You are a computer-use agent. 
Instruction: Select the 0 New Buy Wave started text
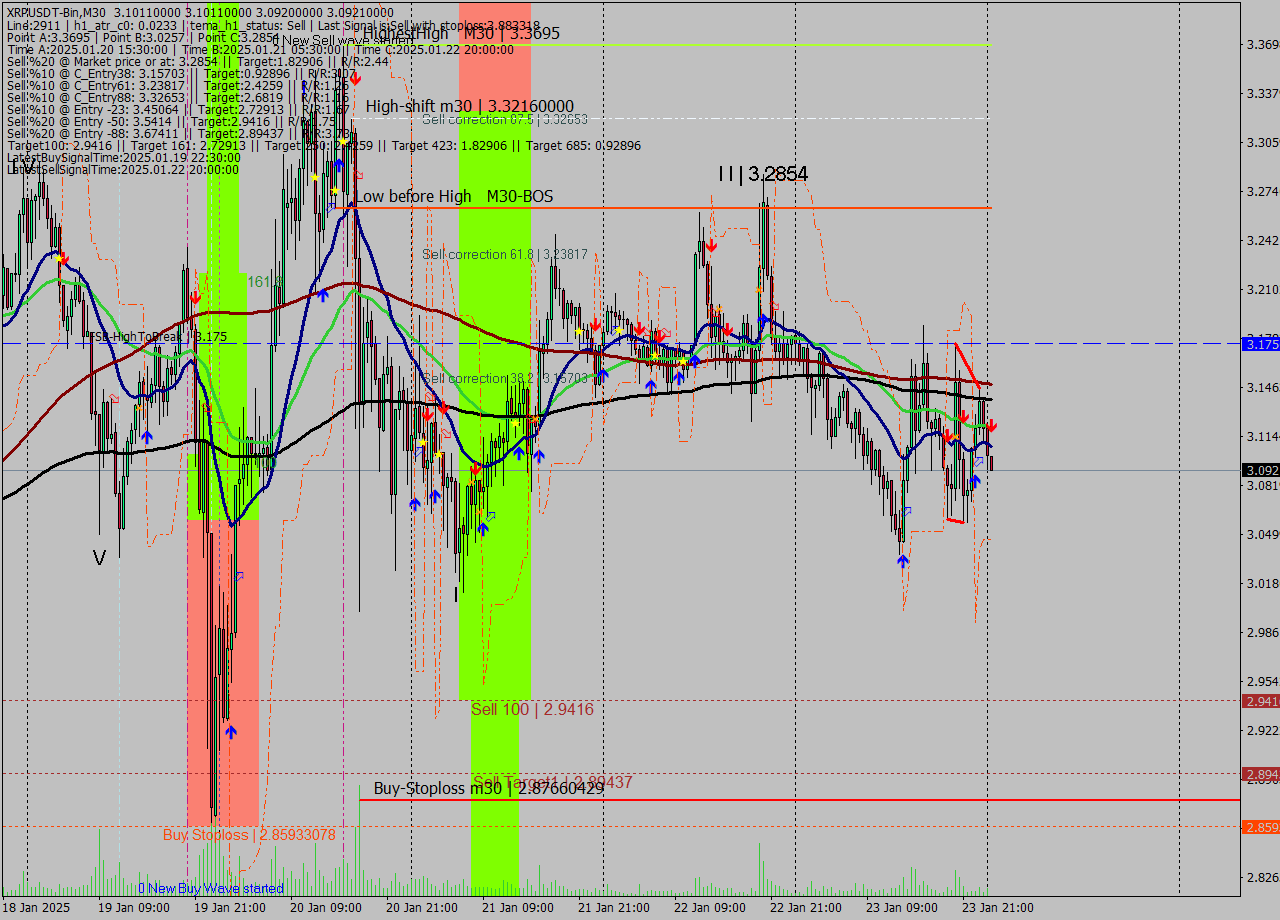click(x=211, y=888)
